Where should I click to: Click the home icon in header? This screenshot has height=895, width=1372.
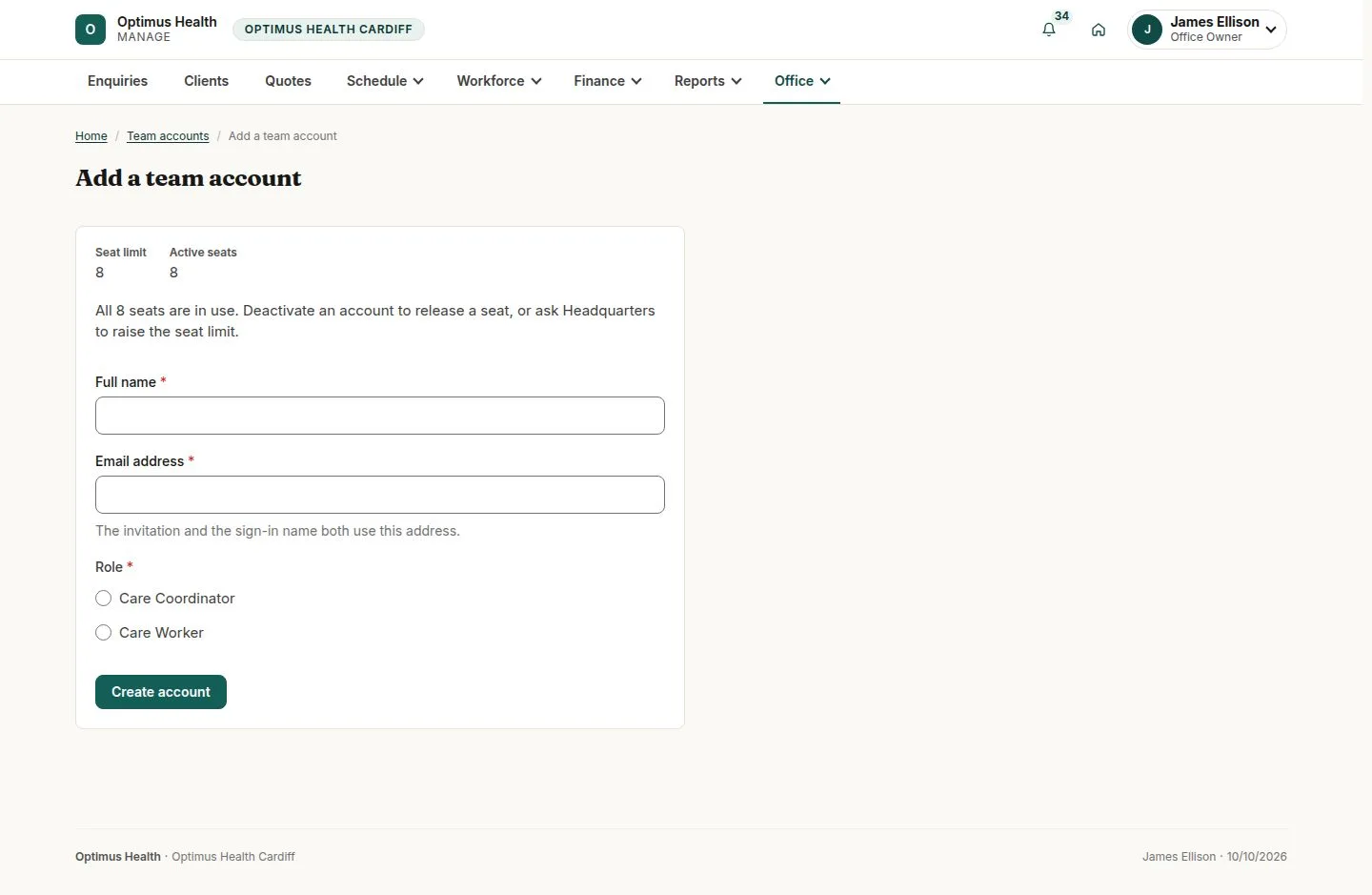click(1099, 30)
